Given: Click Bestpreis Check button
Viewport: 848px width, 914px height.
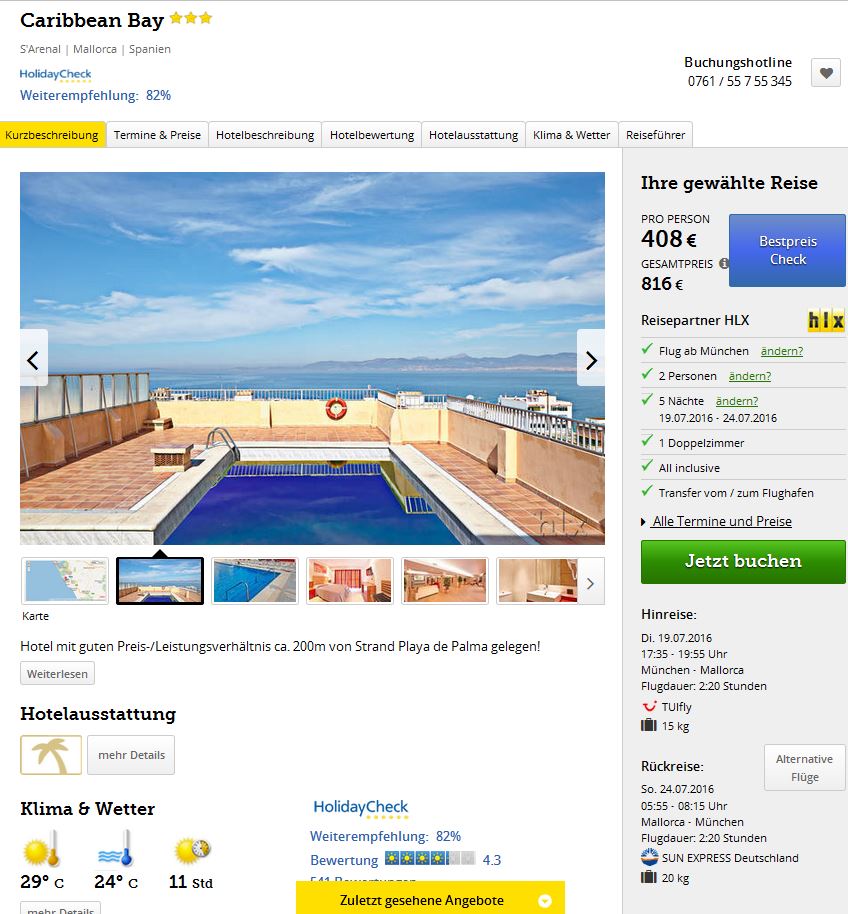Looking at the screenshot, I should [787, 250].
